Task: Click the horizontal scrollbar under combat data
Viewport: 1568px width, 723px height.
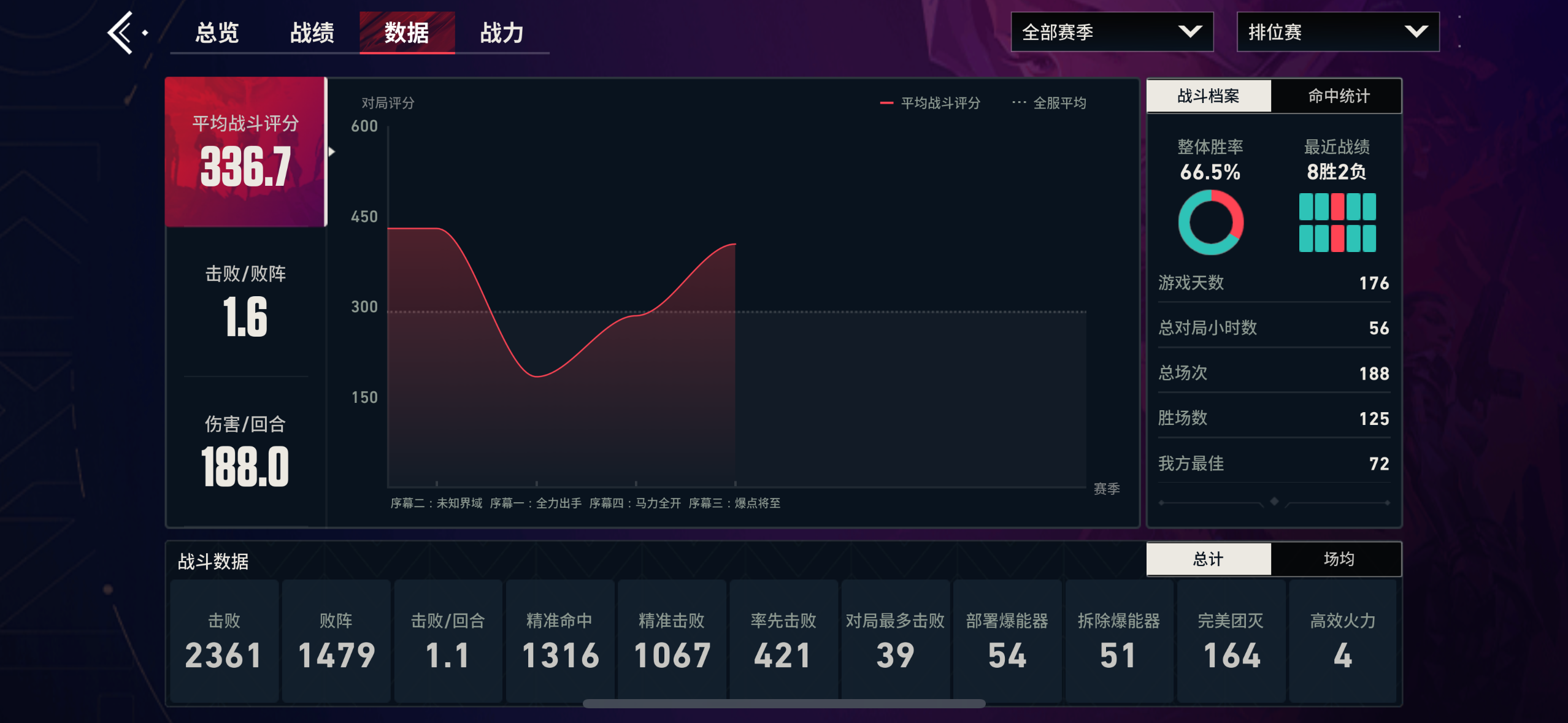Action: 783,703
